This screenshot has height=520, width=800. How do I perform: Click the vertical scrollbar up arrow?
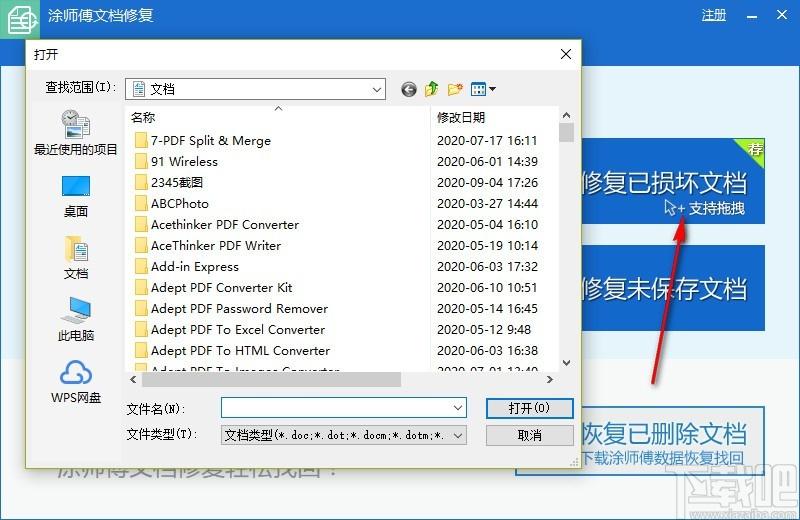pyautogui.click(x=566, y=116)
